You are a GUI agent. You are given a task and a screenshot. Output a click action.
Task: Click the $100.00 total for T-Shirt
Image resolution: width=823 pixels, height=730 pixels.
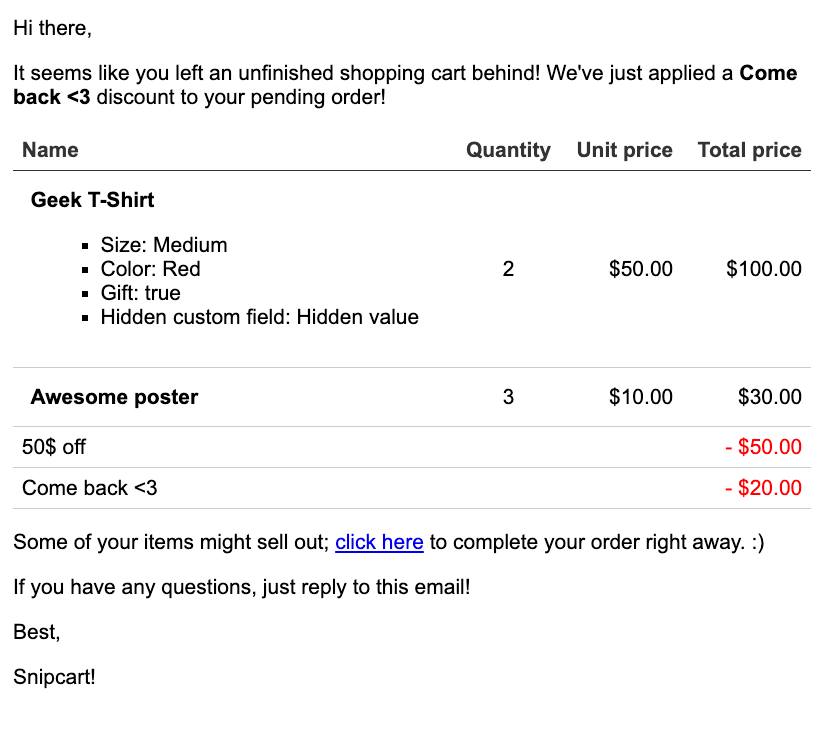[x=764, y=269]
